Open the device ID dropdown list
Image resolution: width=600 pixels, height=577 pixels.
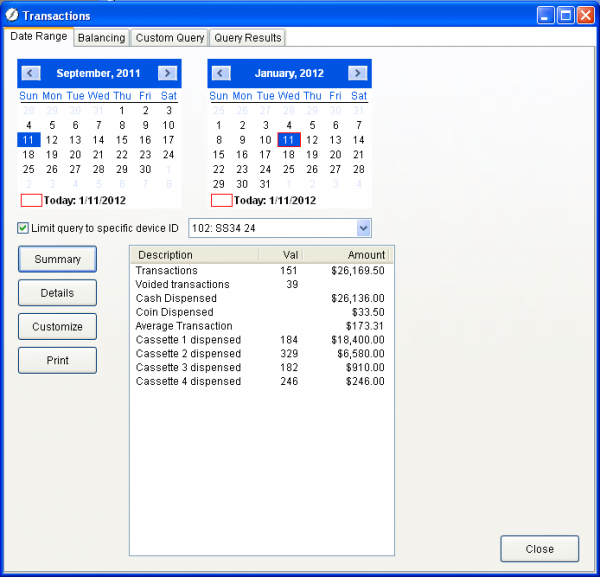363,228
